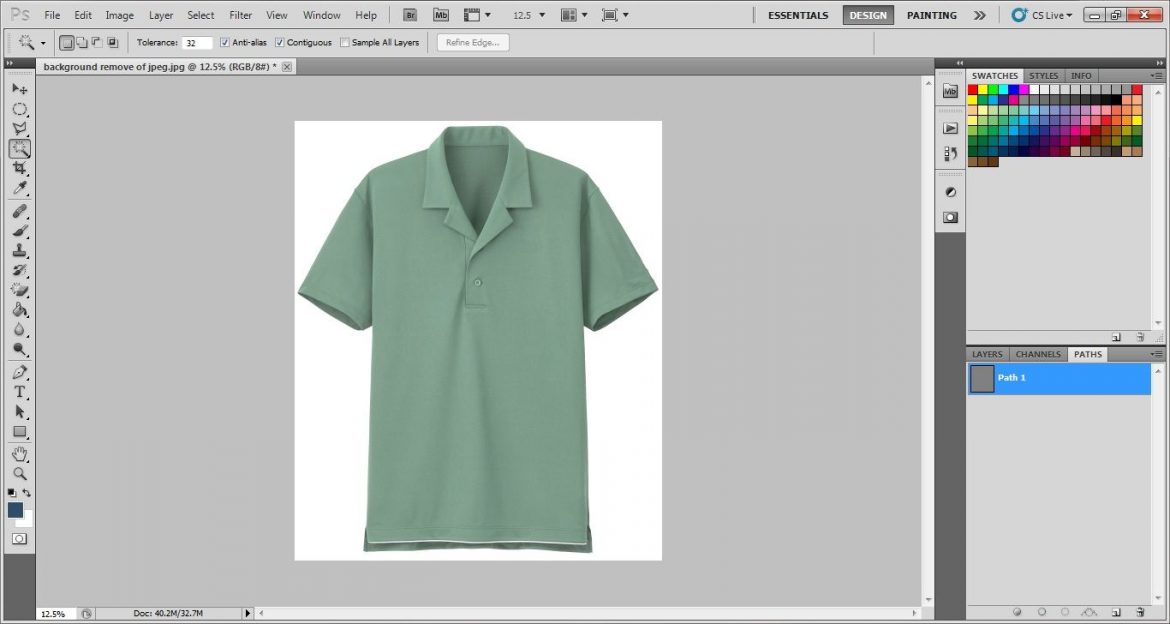Launch Adobe Bridge from the Br icon
Image resolution: width=1170 pixels, height=624 pixels.
point(410,15)
